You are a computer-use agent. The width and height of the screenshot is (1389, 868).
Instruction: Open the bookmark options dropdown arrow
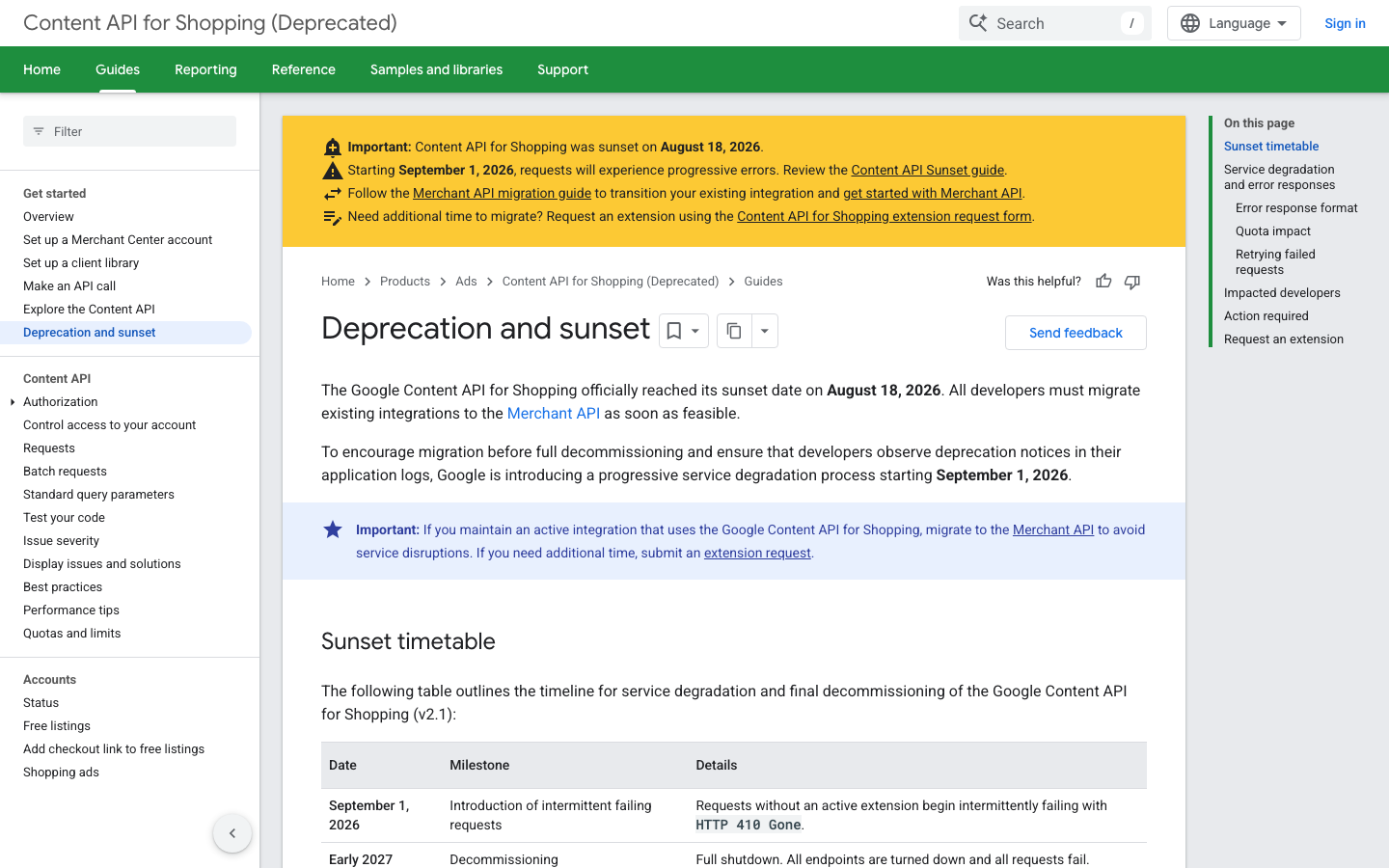pos(695,331)
